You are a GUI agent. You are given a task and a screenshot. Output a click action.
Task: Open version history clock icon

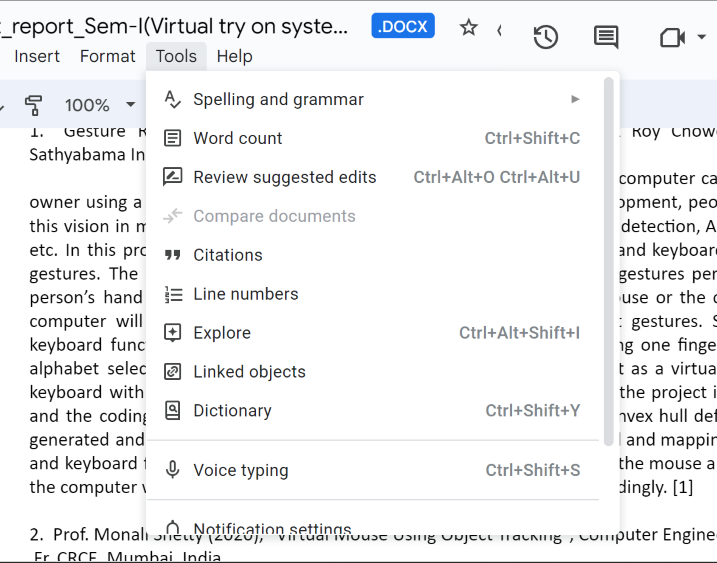545,38
